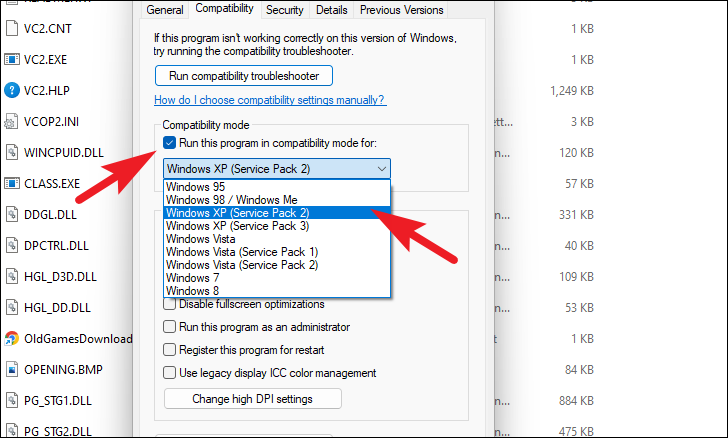Click the PG_STG1.DLL file icon
Viewport: 728px width, 438px height.
[x=12, y=400]
